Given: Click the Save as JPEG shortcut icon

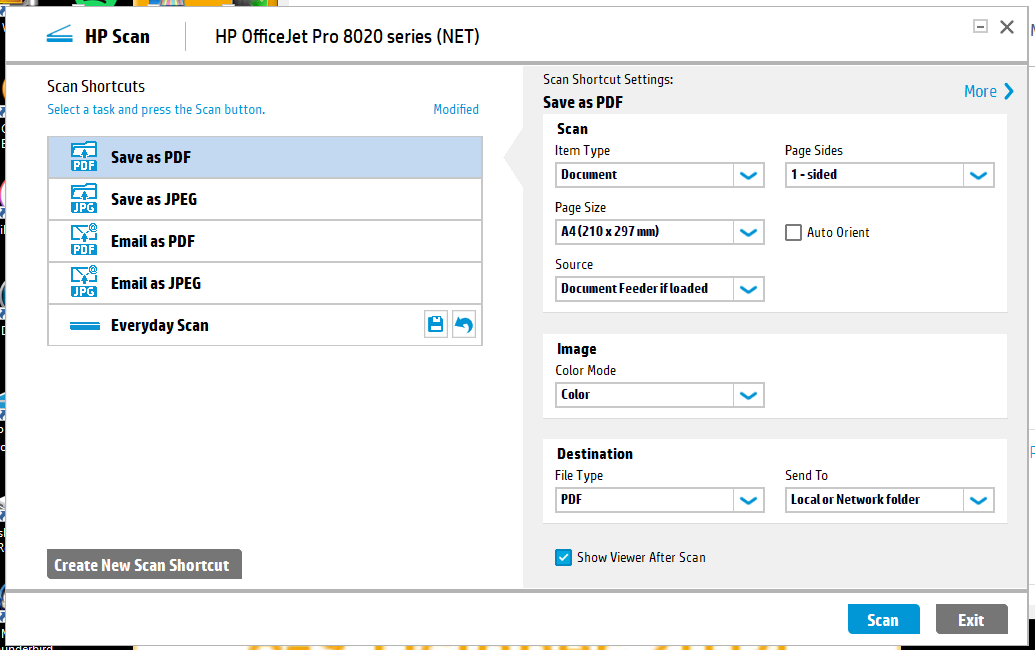Looking at the screenshot, I should tap(84, 200).
